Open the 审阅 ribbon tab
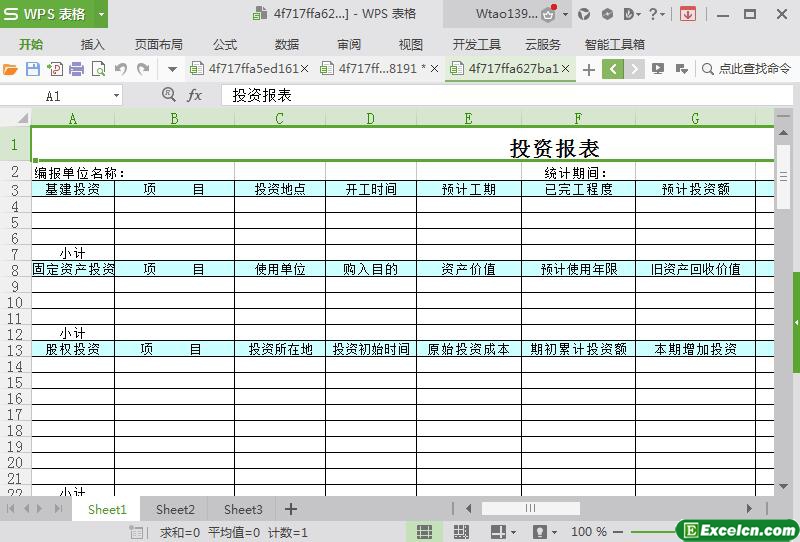The width and height of the screenshot is (800, 542). [349, 44]
